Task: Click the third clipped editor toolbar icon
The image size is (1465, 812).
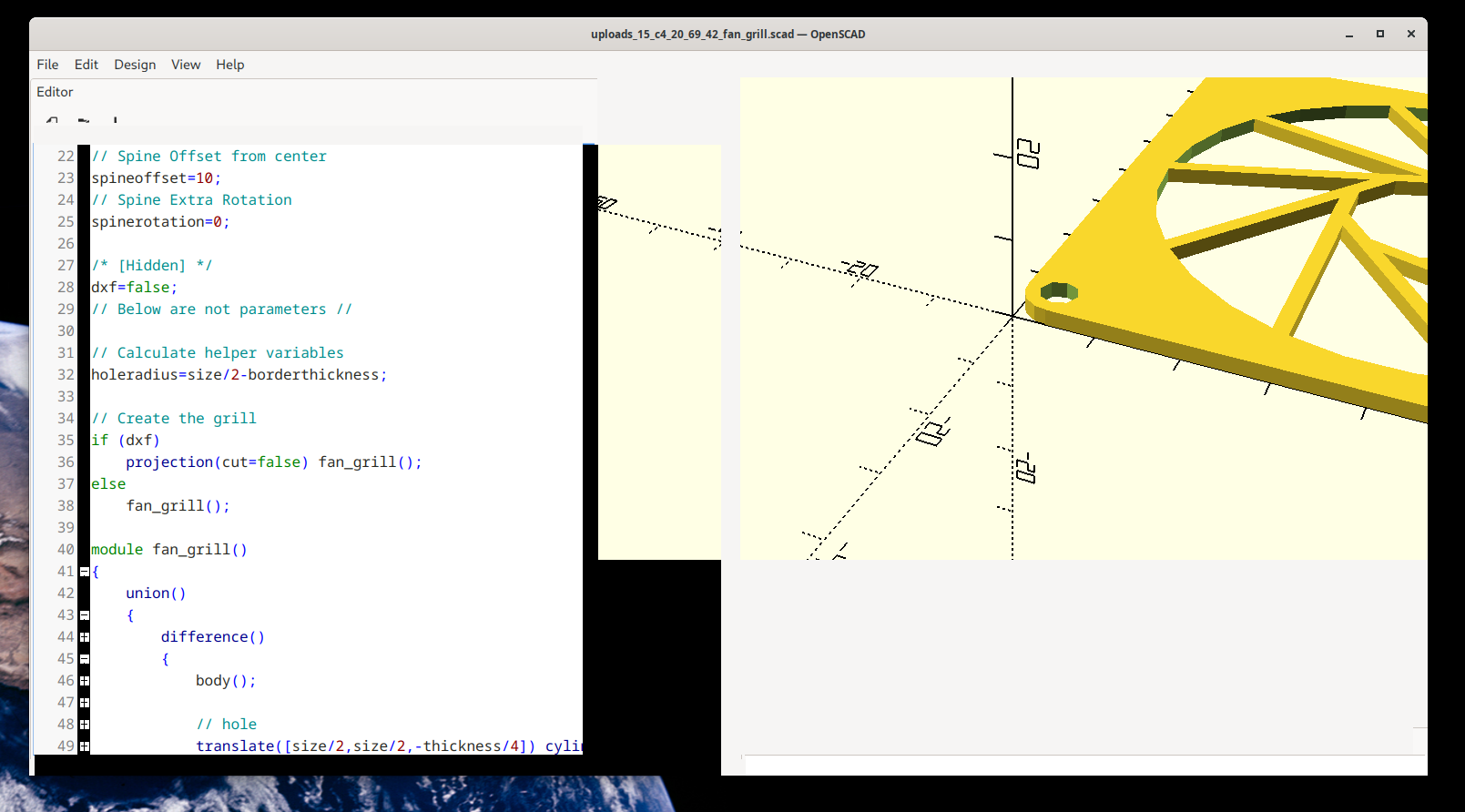Action: coord(115,120)
